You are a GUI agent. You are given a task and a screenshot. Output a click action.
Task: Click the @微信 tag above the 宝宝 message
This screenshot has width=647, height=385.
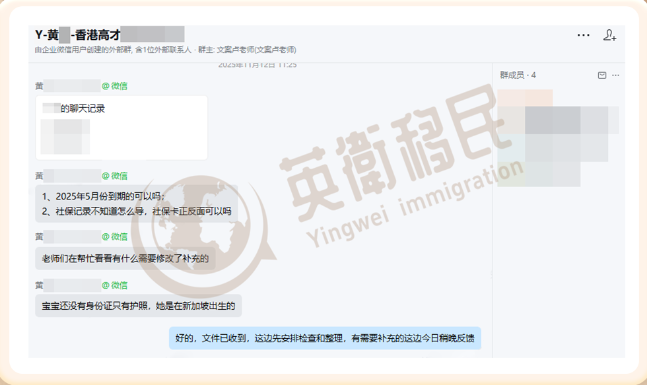(114, 285)
